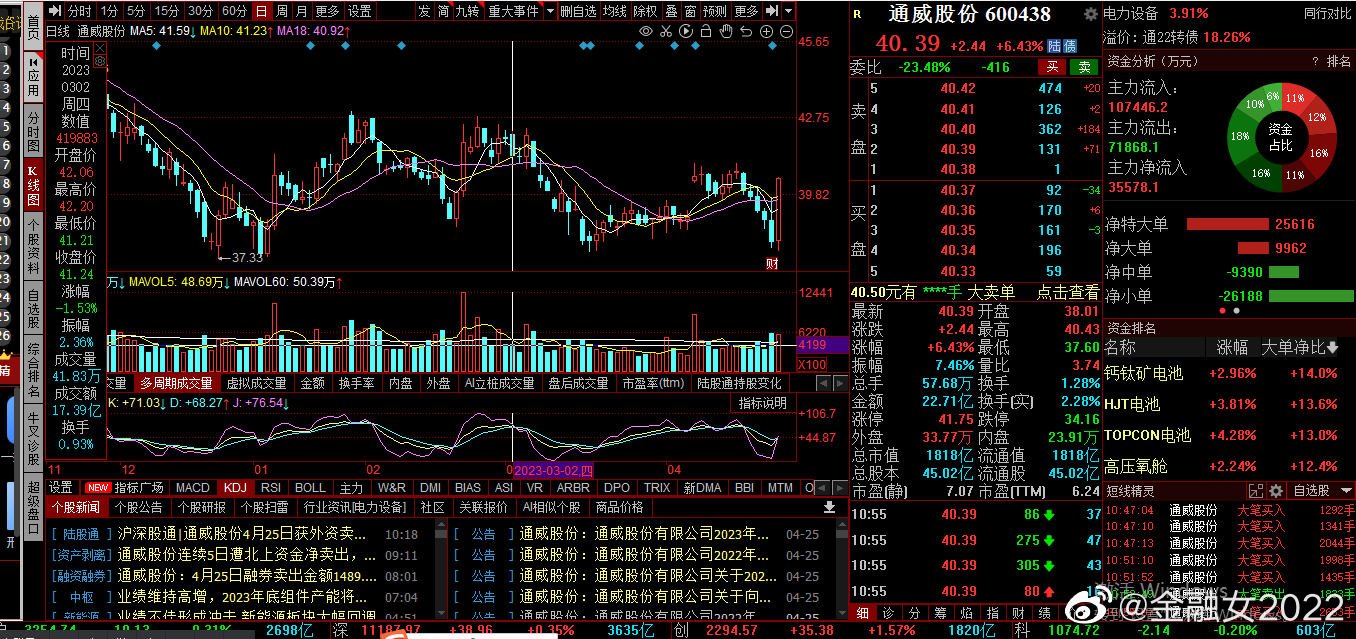Select the MACD indicator tab
The image size is (1356, 639).
tap(192, 488)
